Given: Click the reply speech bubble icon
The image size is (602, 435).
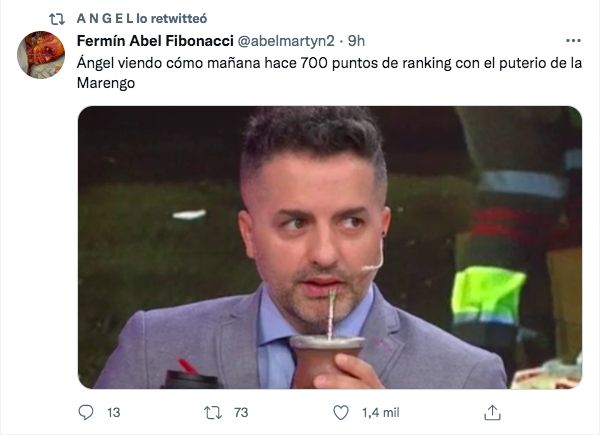Looking at the screenshot, I should (85, 413).
